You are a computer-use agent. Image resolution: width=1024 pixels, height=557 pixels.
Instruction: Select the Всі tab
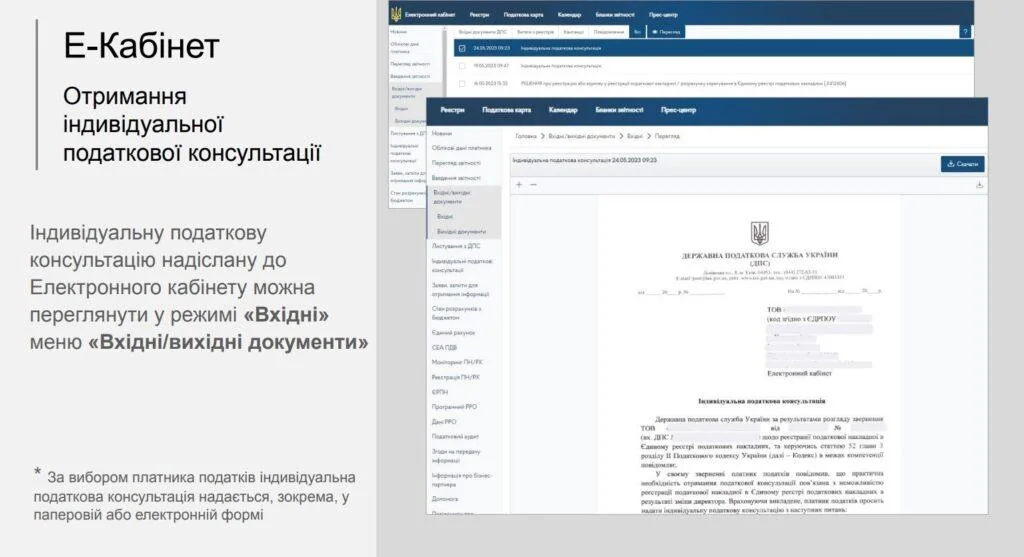[x=637, y=32]
